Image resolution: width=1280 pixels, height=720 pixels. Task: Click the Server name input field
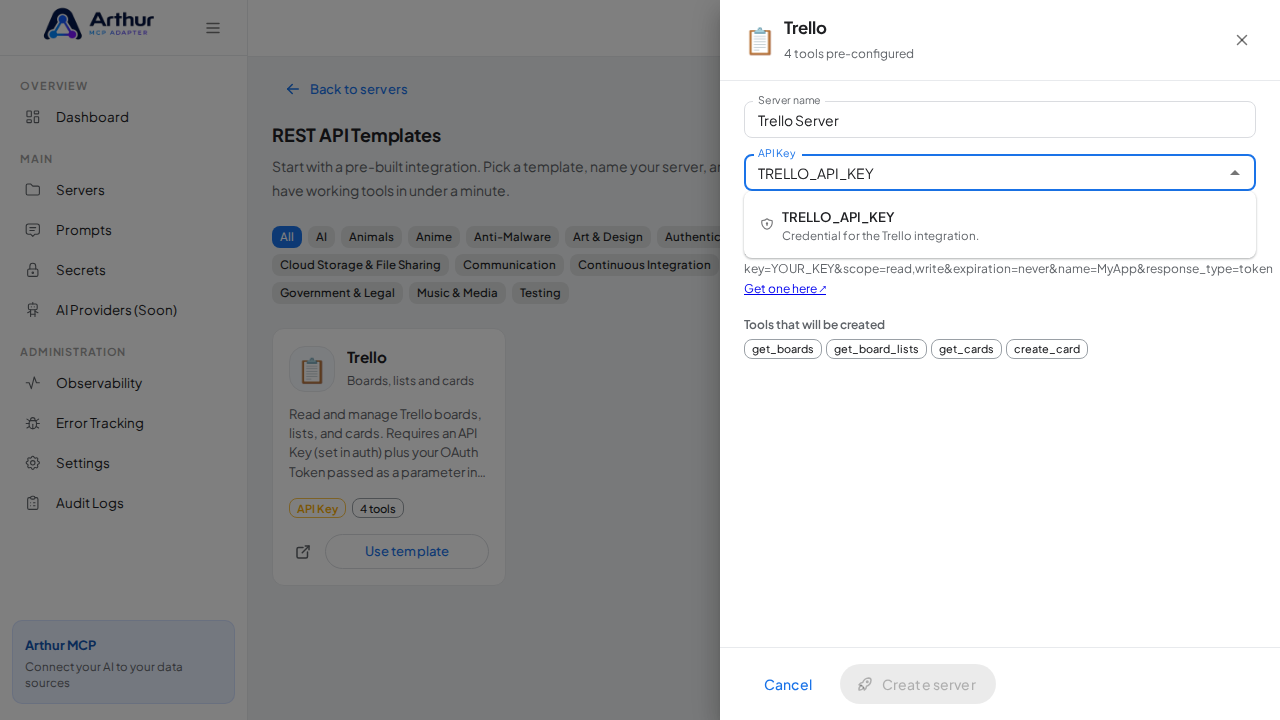coord(1000,120)
